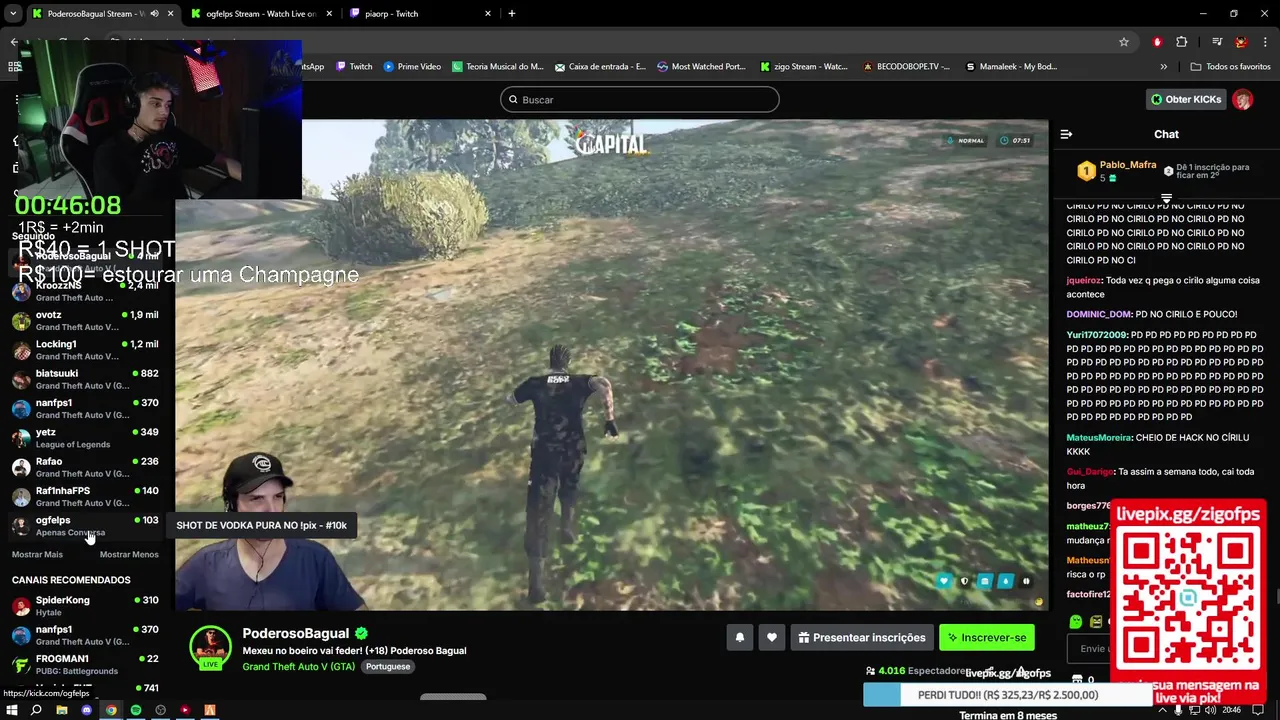Click the PoderosoBagual live avatar
This screenshot has width=1280, height=720.
[210, 647]
